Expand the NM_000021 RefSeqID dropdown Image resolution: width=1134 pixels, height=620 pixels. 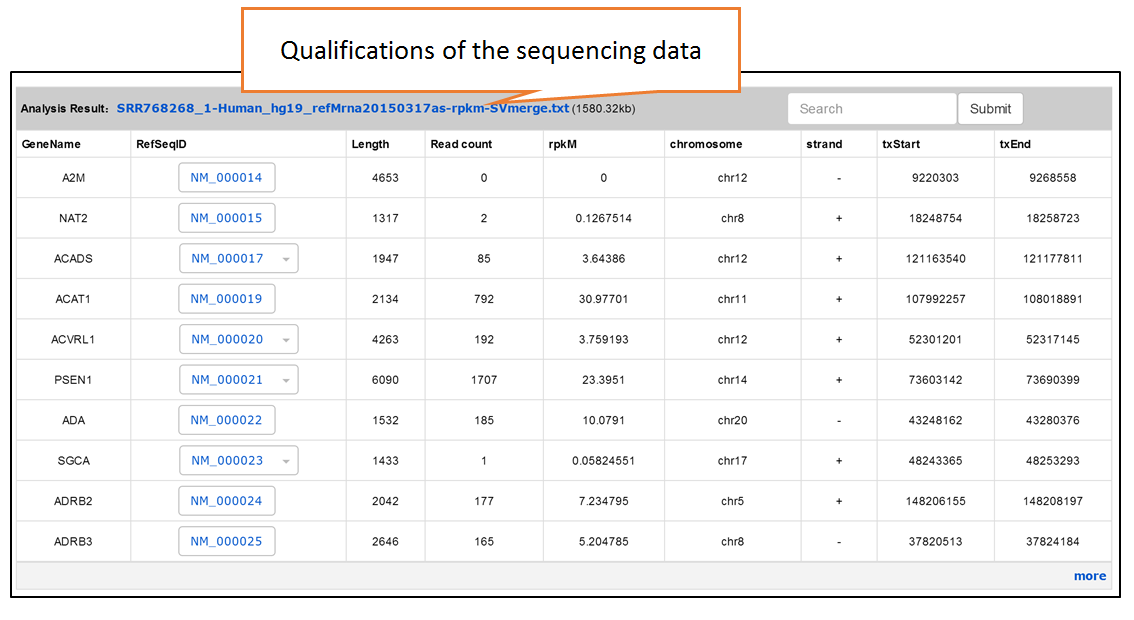point(239,380)
